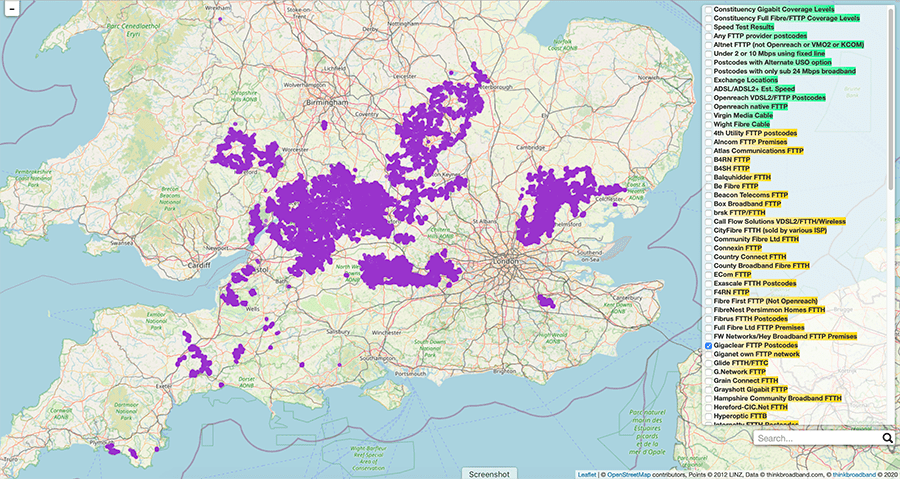The height and width of the screenshot is (479, 900).
Task: Click the Postcodes with Alternate USO option label
Action: click(x=773, y=63)
